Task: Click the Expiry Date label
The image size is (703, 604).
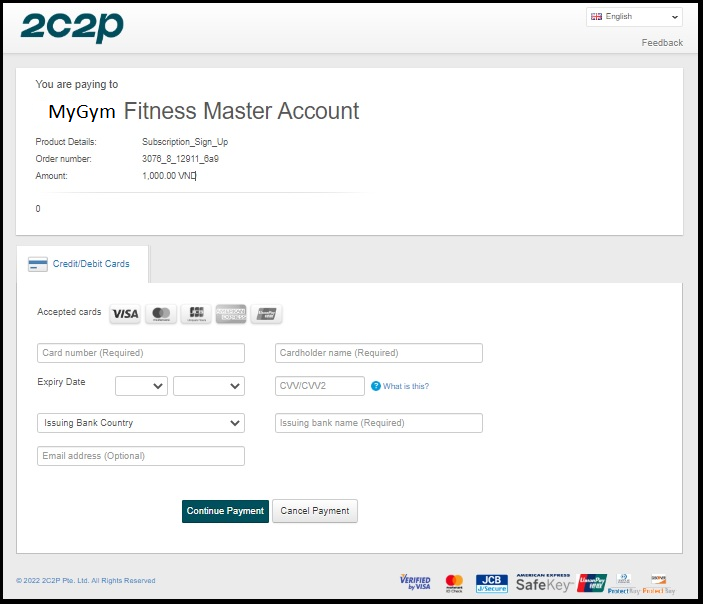Action: click(61, 382)
